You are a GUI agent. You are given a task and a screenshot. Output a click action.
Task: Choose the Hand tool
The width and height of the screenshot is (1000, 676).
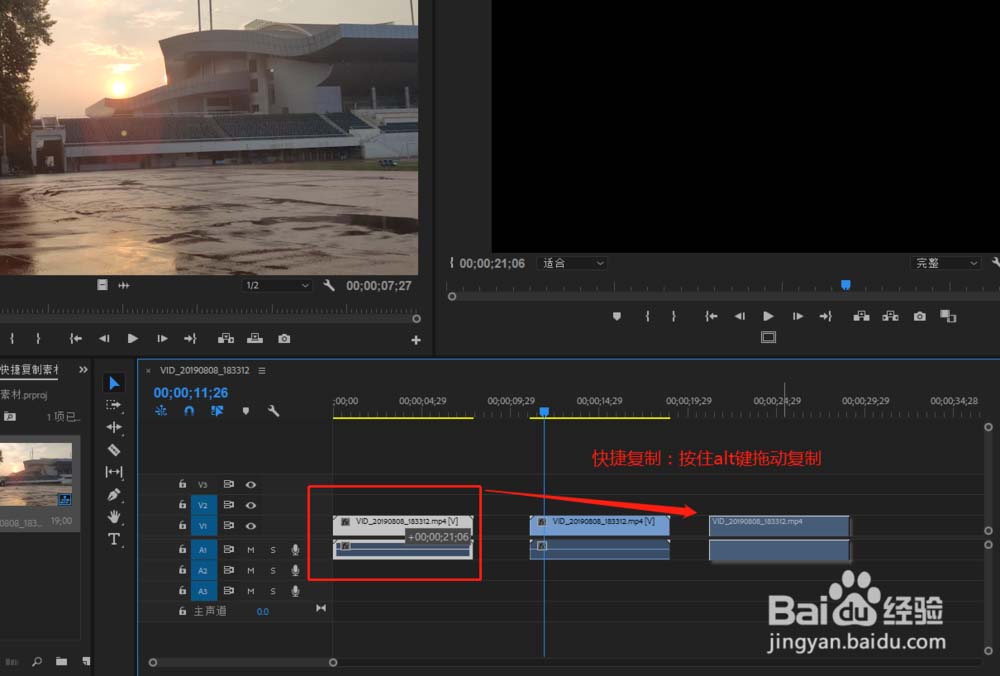click(x=114, y=517)
